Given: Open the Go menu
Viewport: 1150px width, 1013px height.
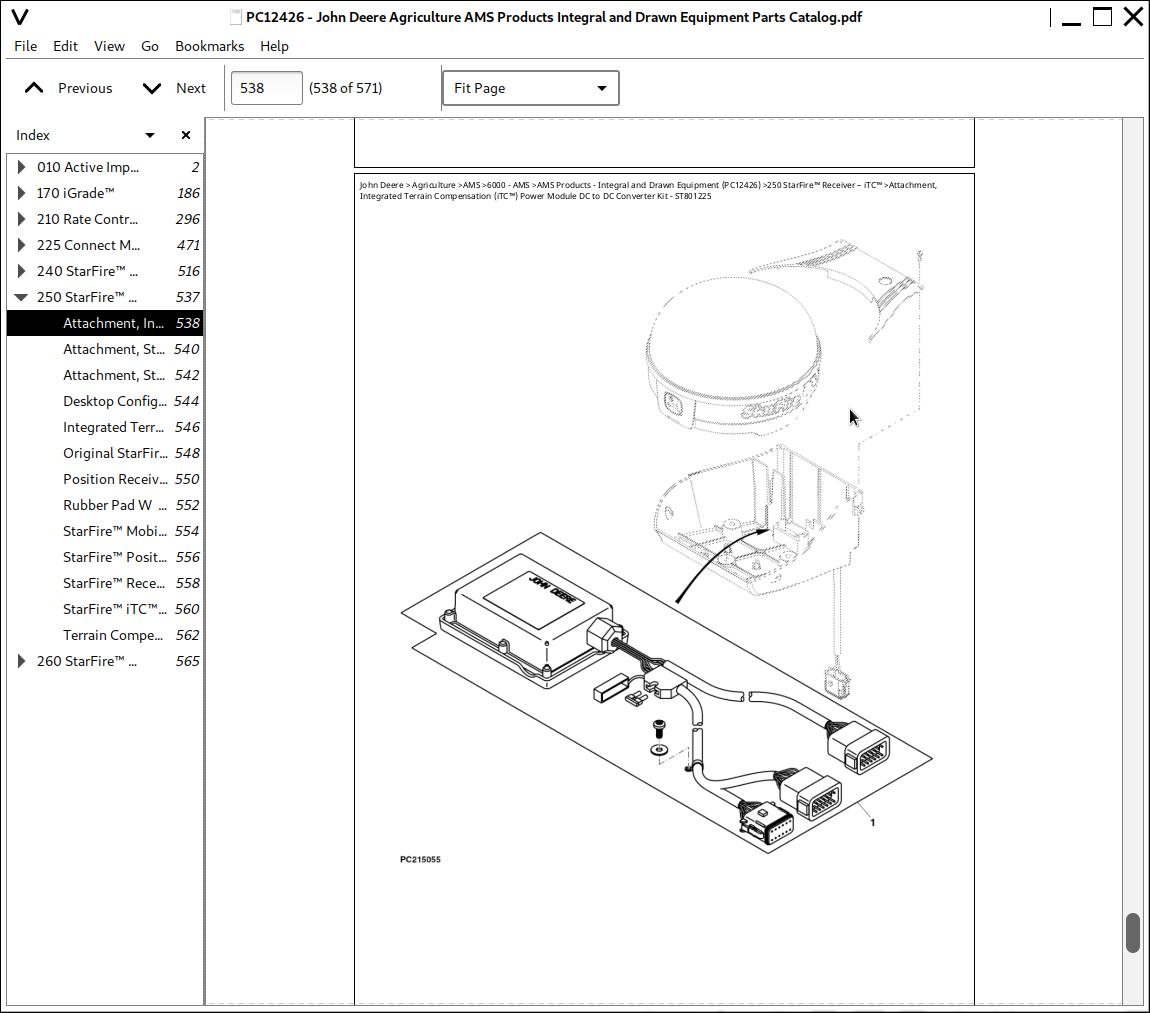Looking at the screenshot, I should [150, 46].
